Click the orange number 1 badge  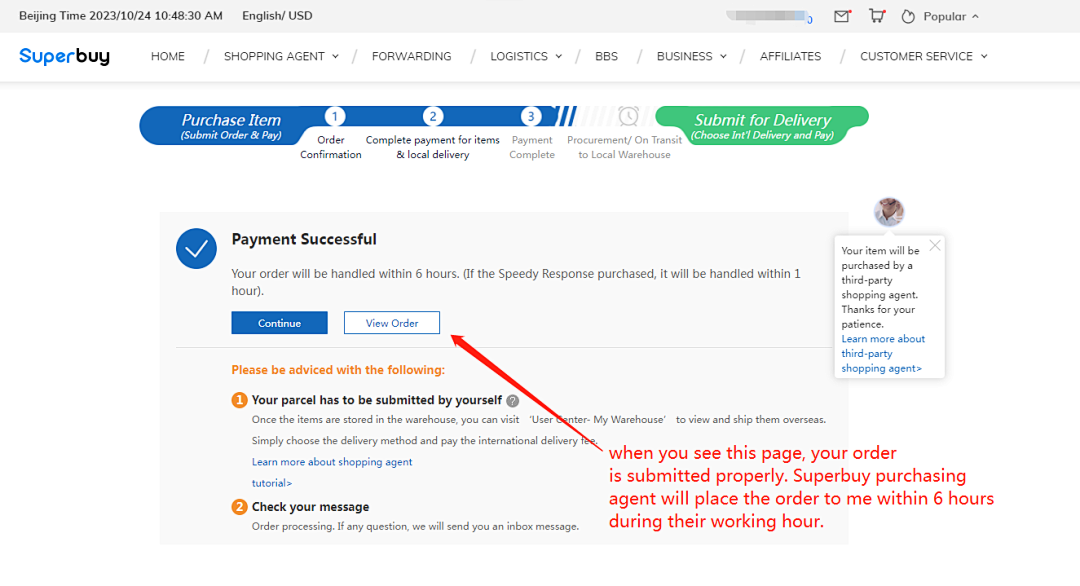(x=239, y=400)
